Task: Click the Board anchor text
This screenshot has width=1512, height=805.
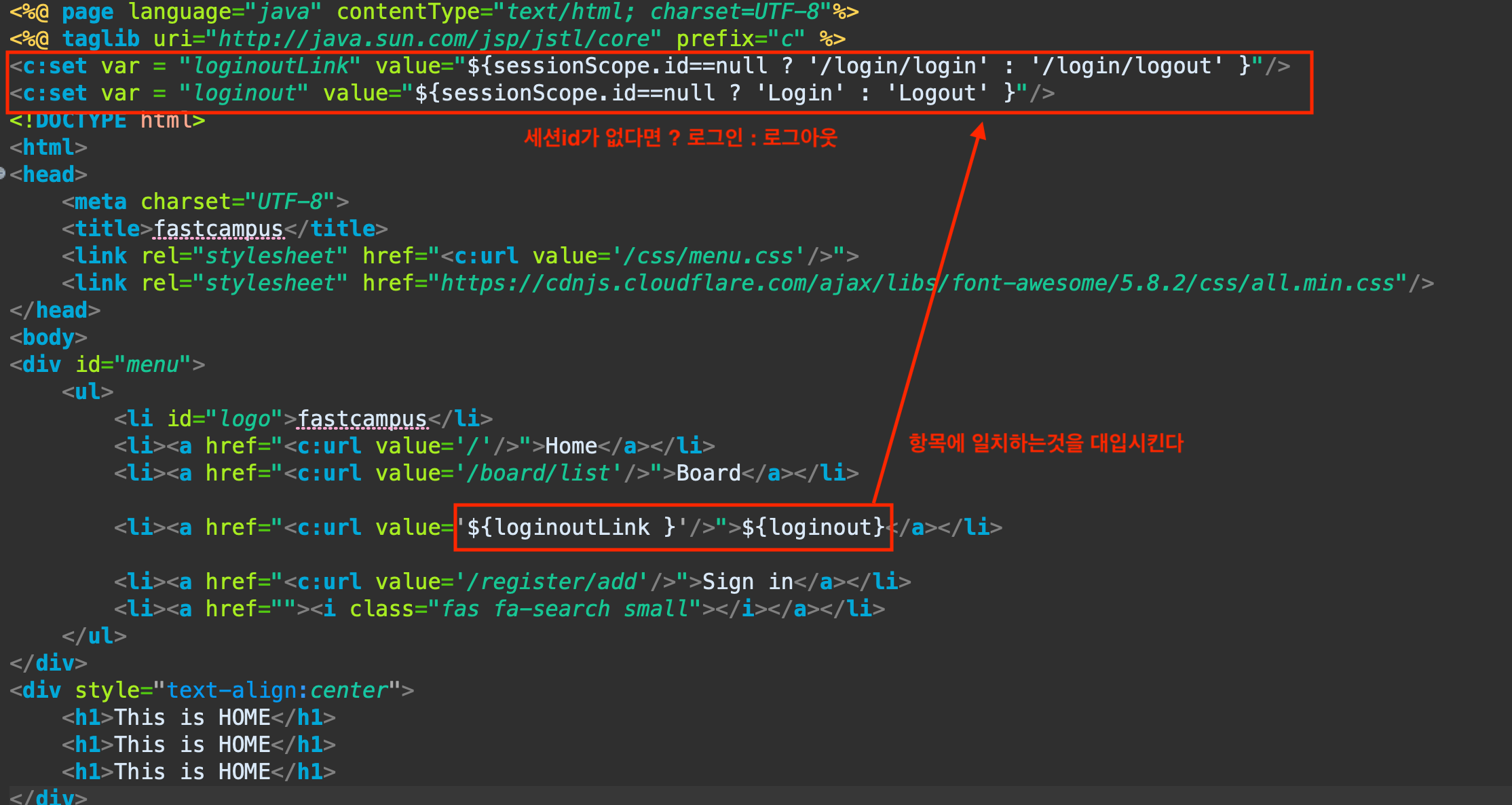Action: [x=708, y=473]
